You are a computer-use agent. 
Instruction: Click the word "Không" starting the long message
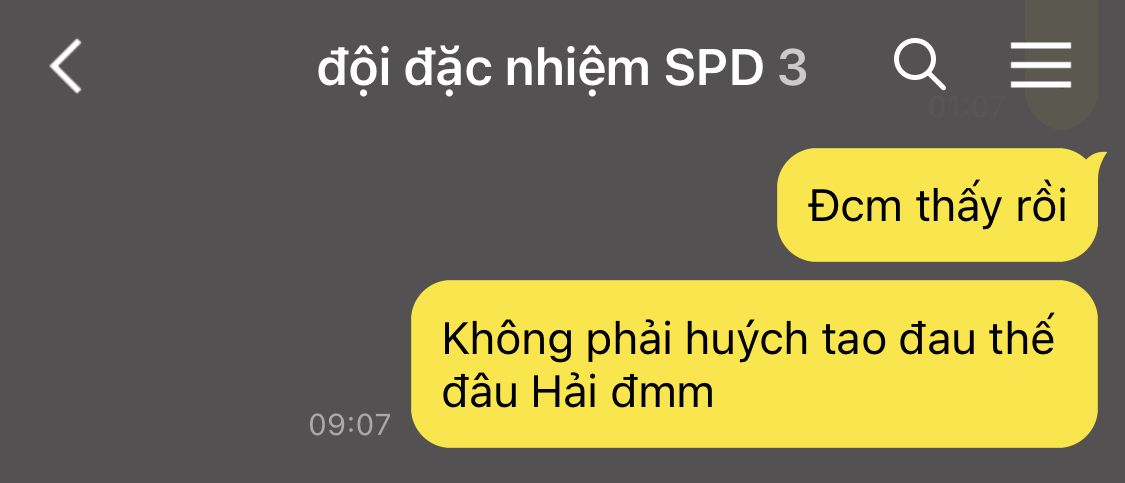507,339
